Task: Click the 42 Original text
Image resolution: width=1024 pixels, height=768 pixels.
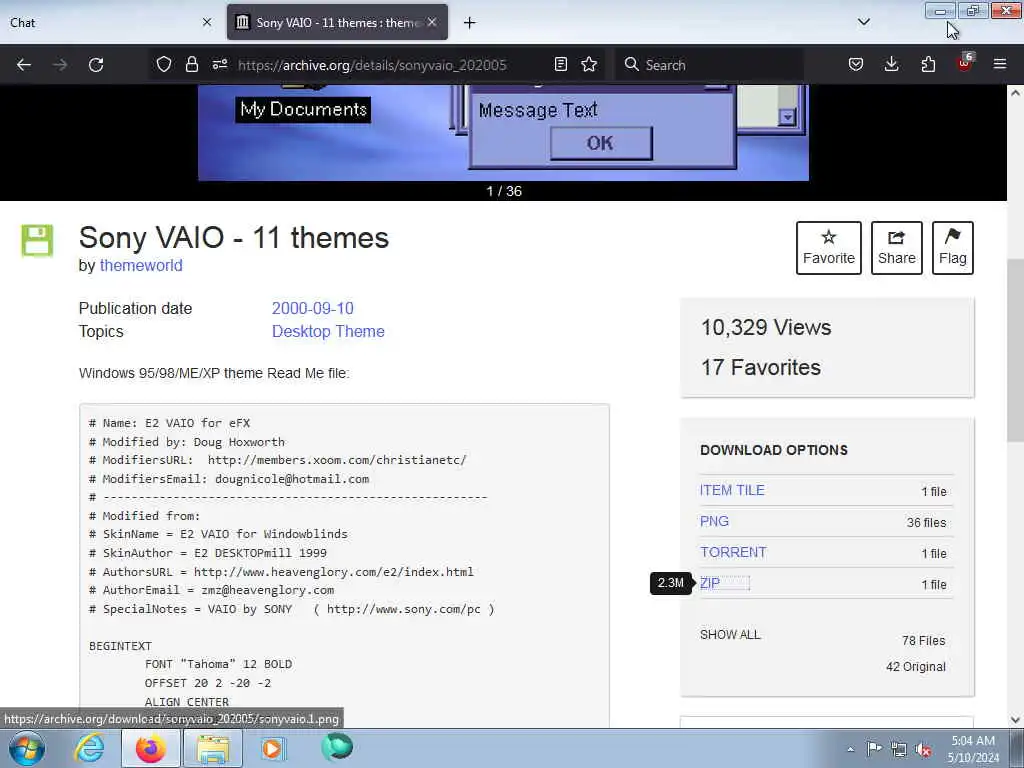Action: tap(916, 667)
